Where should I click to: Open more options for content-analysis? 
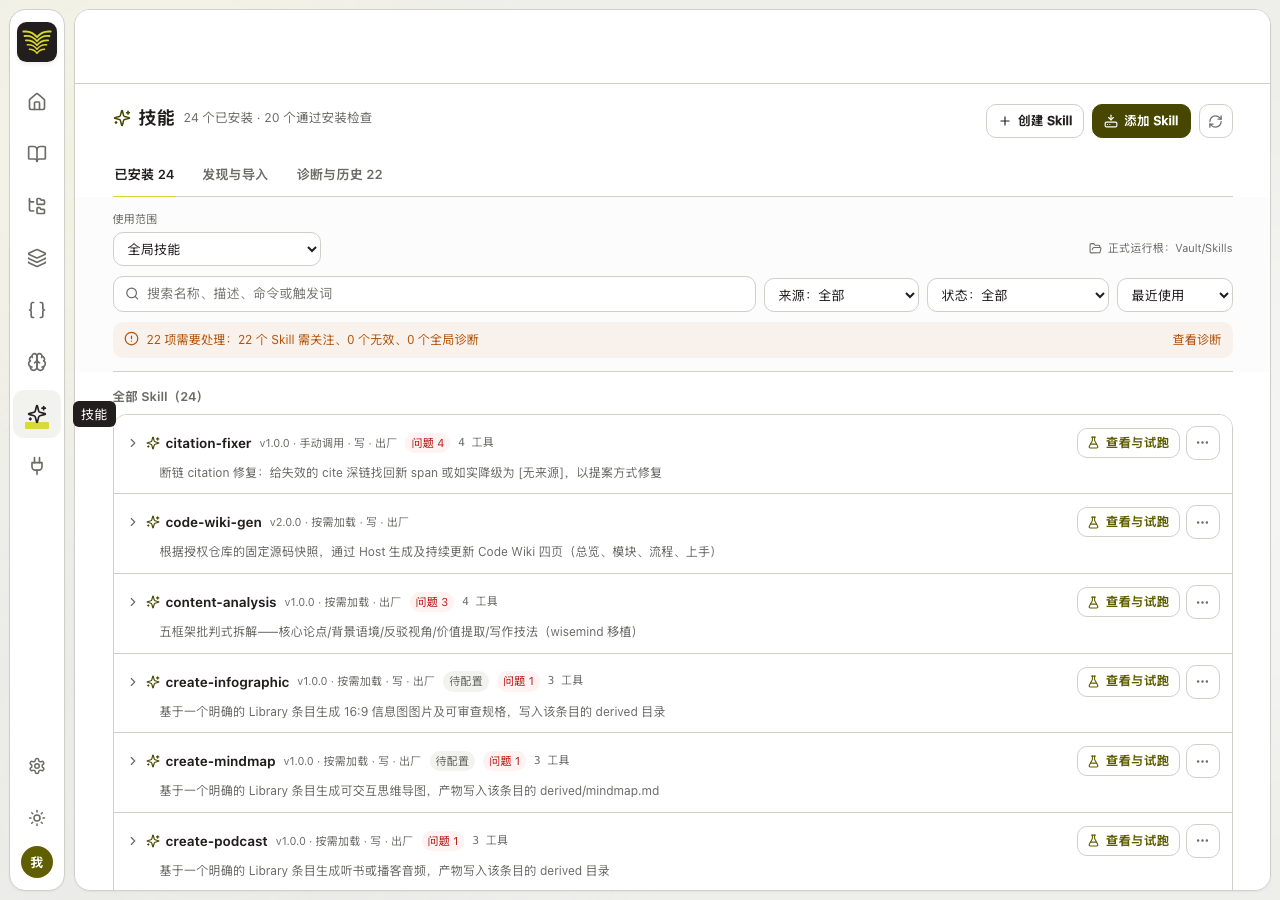pos(1203,602)
